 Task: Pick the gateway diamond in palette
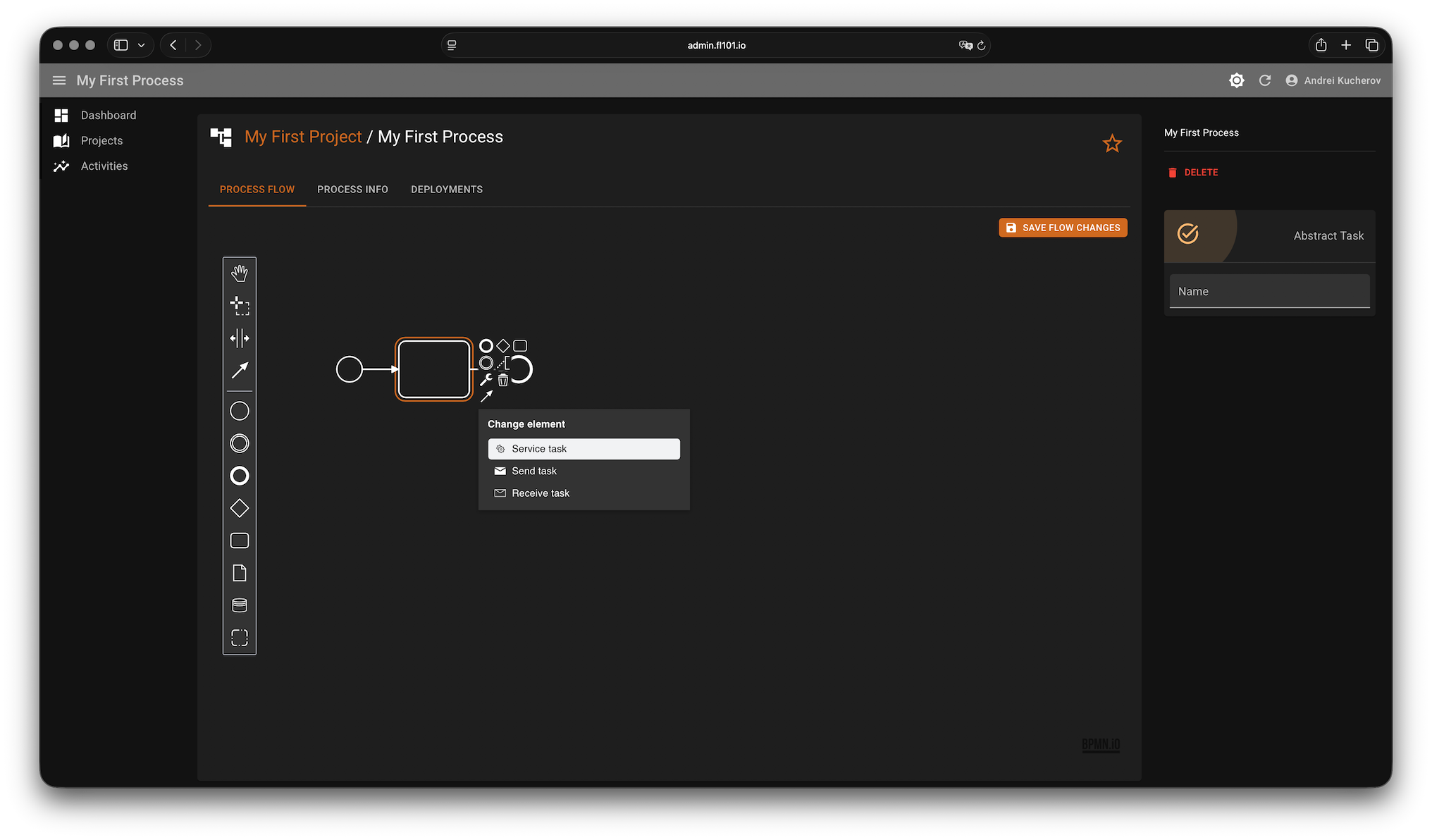coord(240,508)
